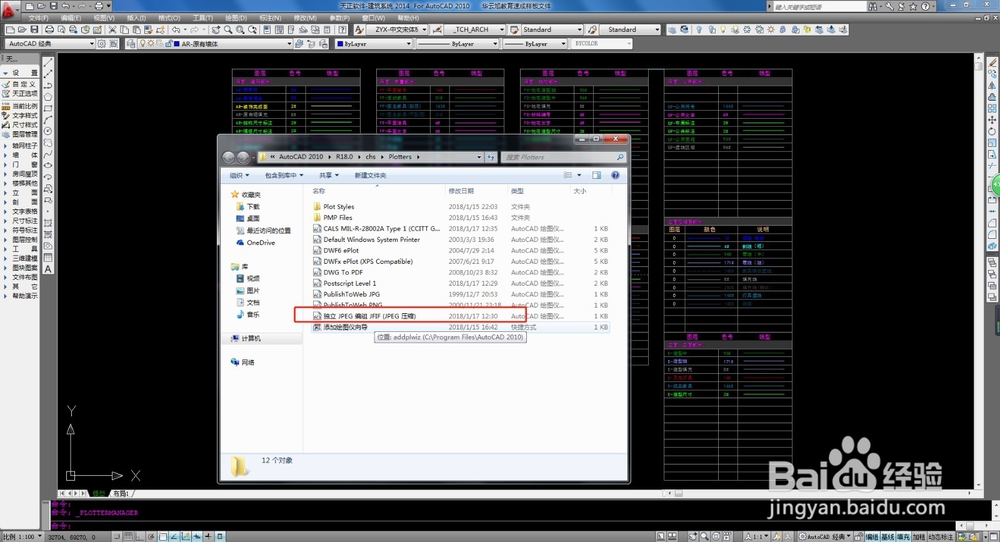This screenshot has width=1000, height=542.
Task: Toggle 填充 hatch option in status bar
Action: 904,537
